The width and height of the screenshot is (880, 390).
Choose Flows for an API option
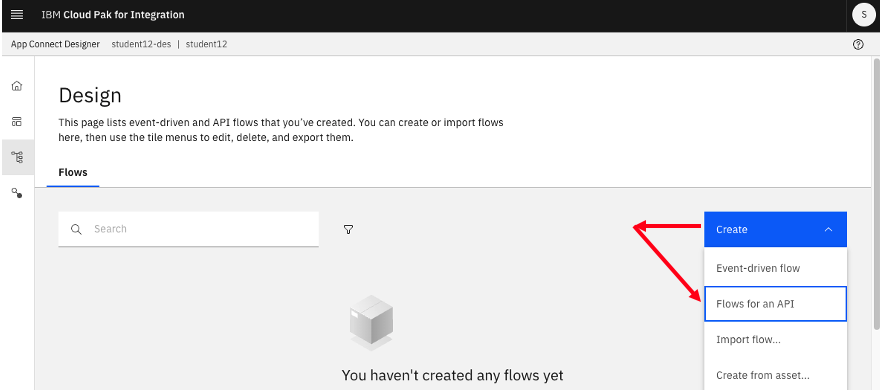click(775, 304)
